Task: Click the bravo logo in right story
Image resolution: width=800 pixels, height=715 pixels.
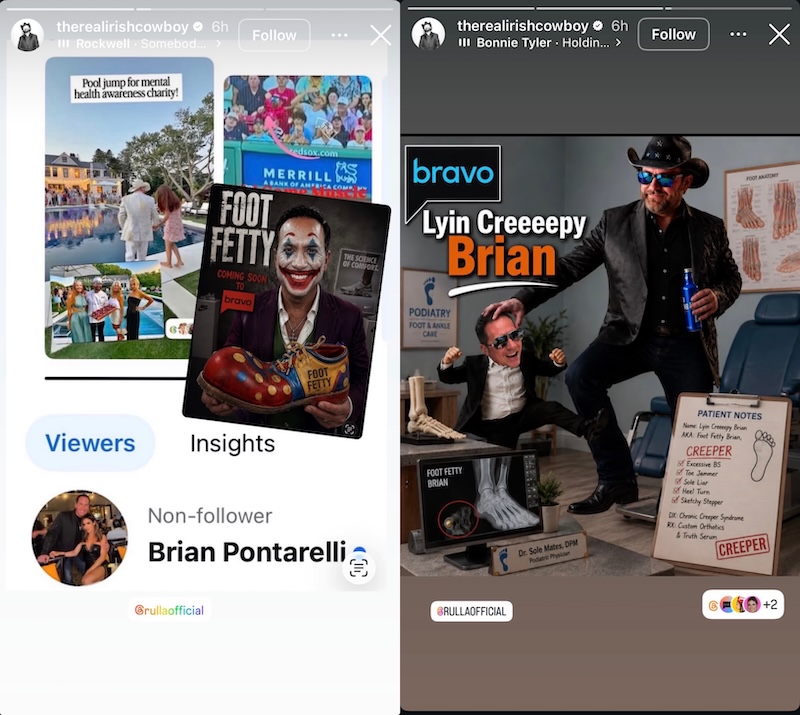Action: point(453,172)
